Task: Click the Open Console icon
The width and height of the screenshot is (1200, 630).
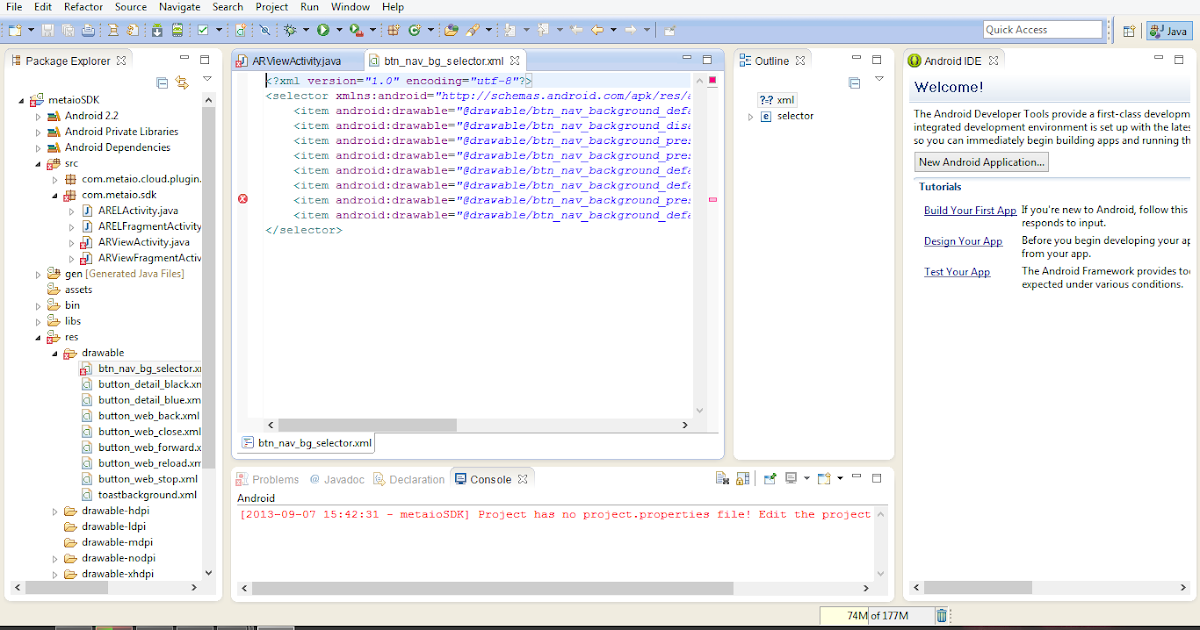Action: click(824, 478)
